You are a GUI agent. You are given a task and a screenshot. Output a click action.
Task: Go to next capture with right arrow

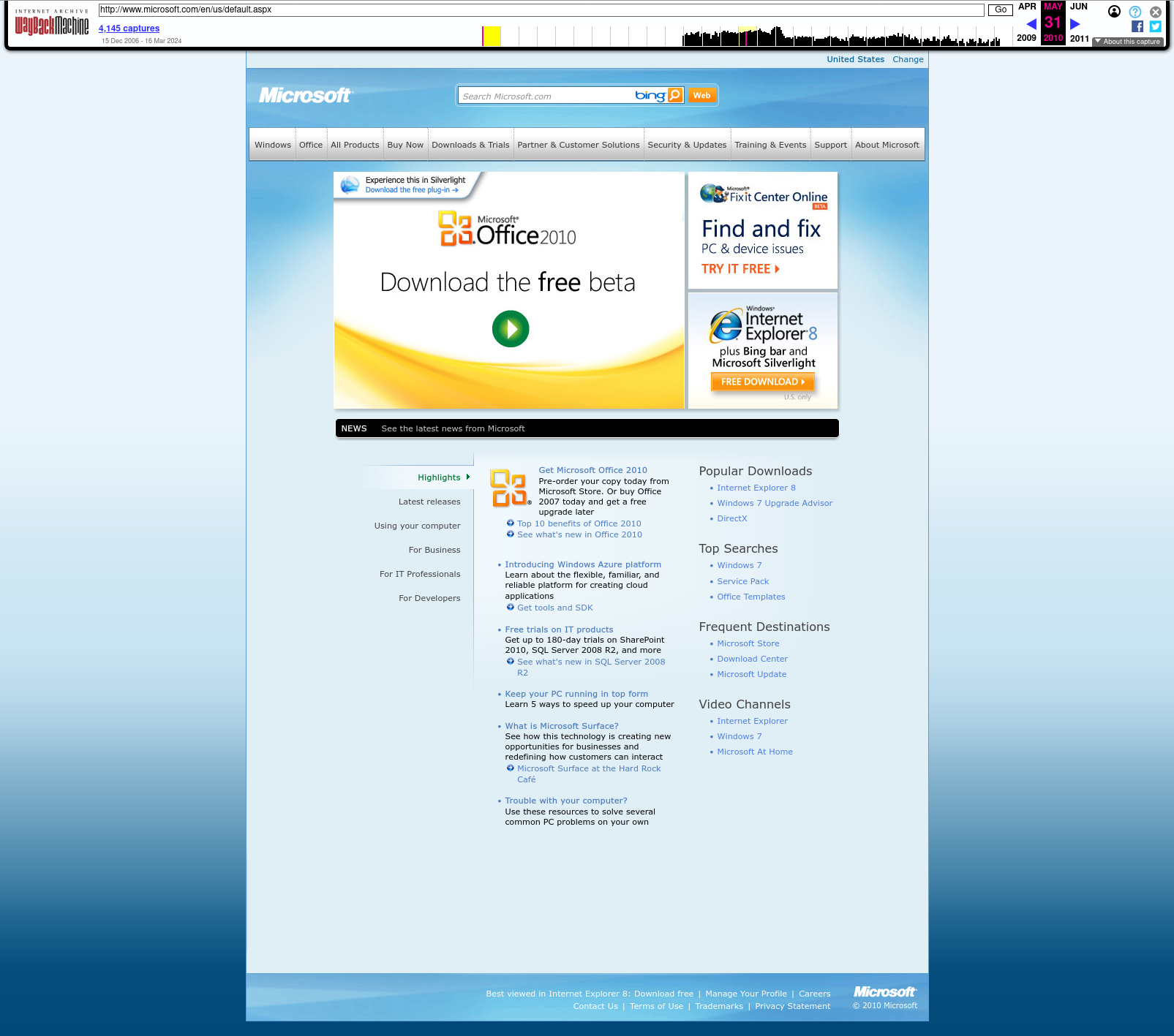point(1075,24)
